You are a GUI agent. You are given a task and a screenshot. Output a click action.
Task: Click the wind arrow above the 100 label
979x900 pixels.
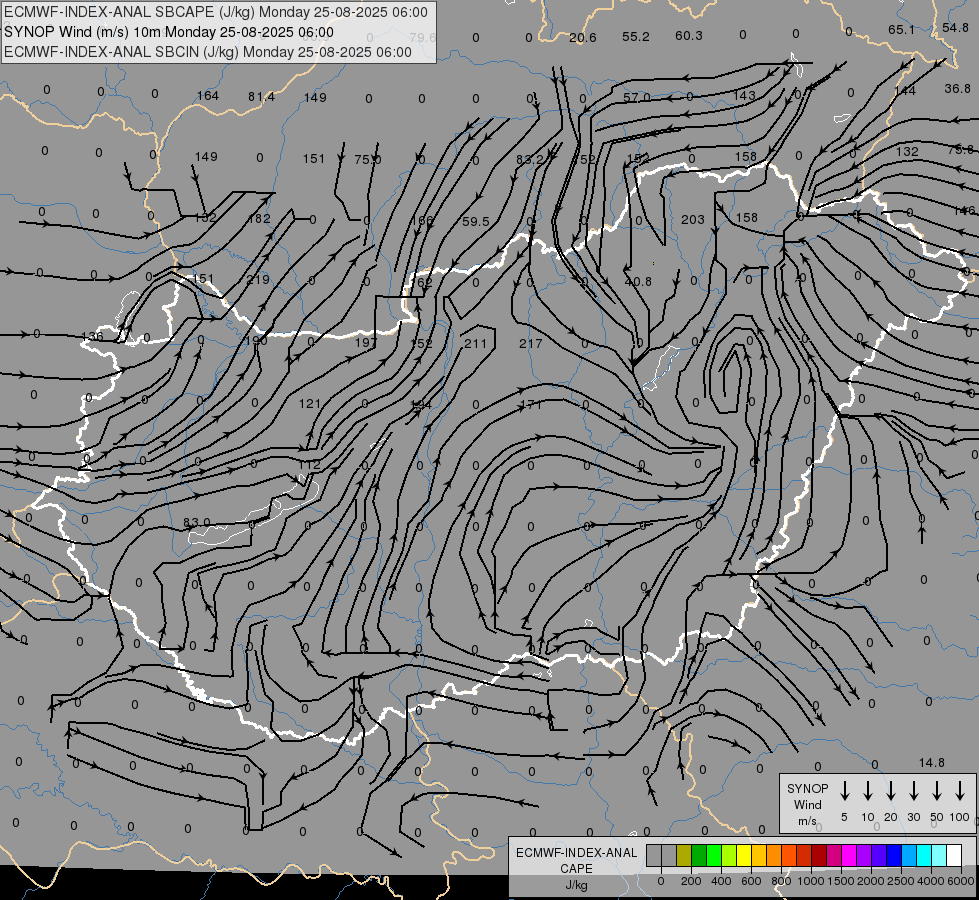point(960,791)
